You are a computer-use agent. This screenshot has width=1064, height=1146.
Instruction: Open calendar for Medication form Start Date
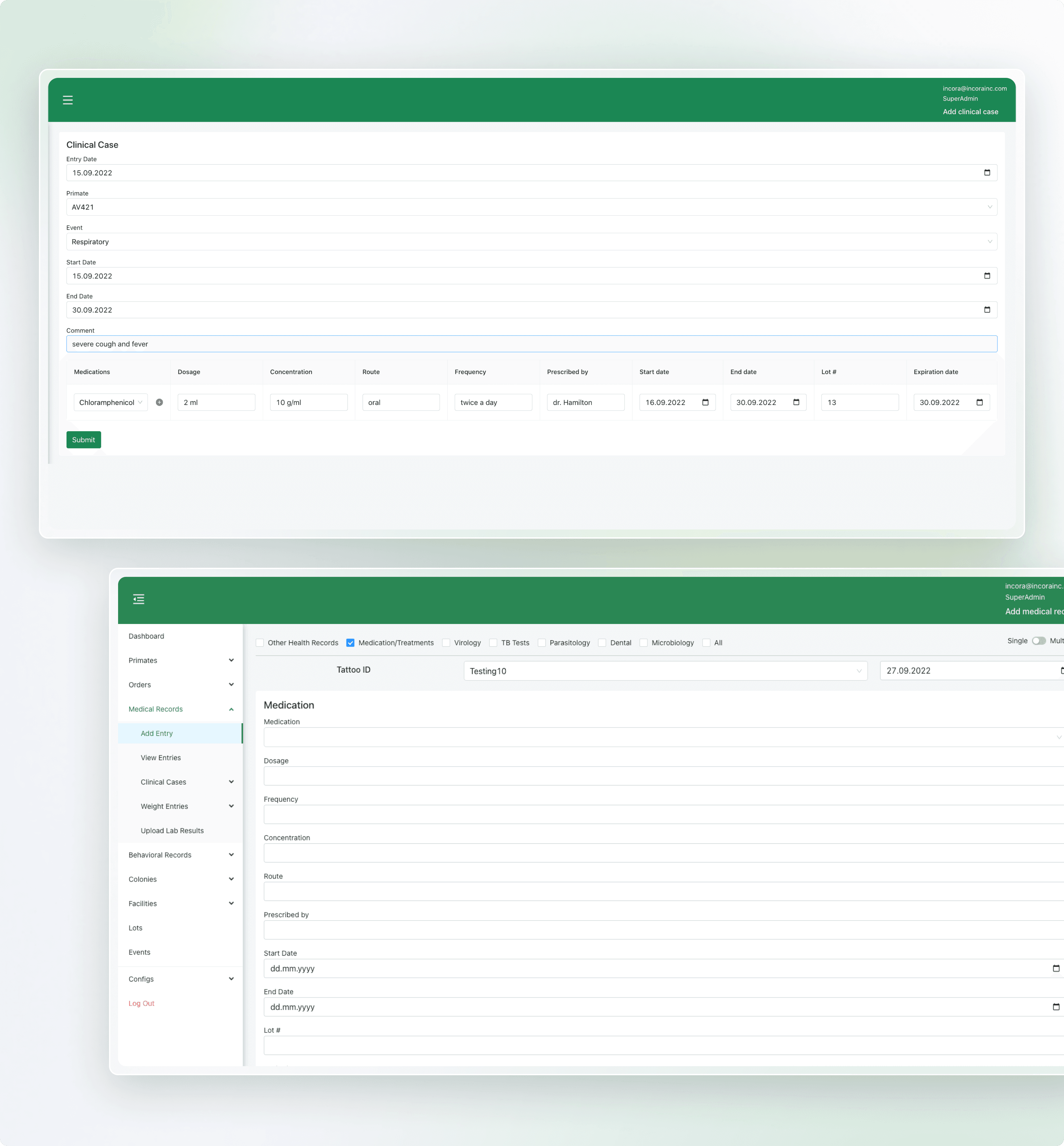(x=1056, y=969)
